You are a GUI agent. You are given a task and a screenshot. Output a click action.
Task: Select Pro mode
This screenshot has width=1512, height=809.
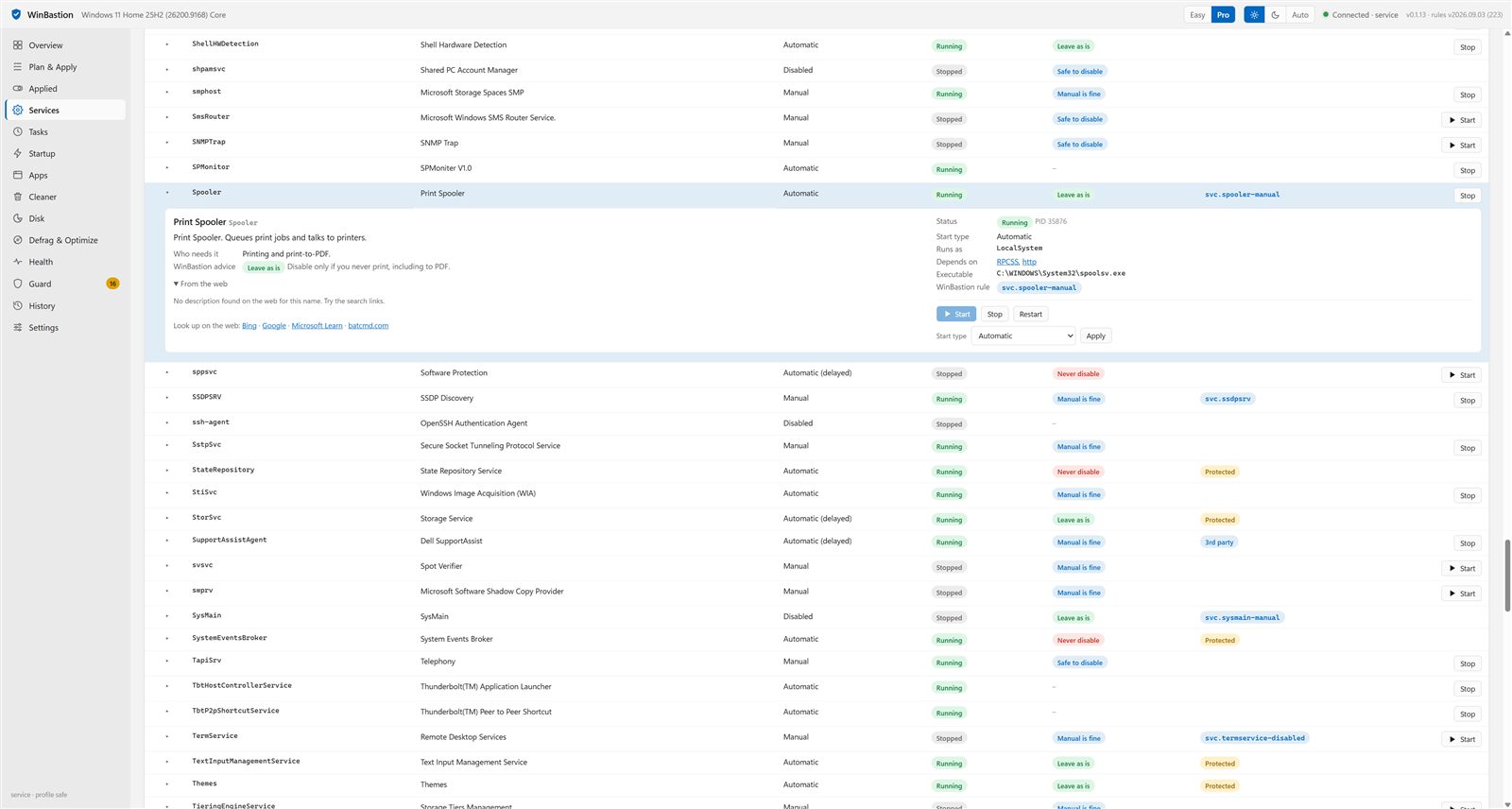1223,15
